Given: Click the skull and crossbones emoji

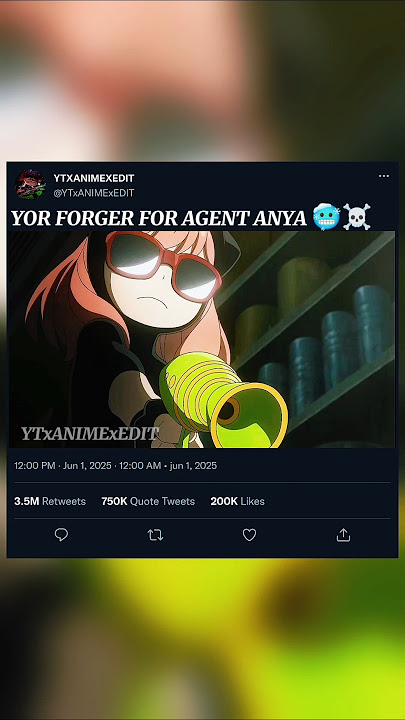Looking at the screenshot, I should point(357,218).
